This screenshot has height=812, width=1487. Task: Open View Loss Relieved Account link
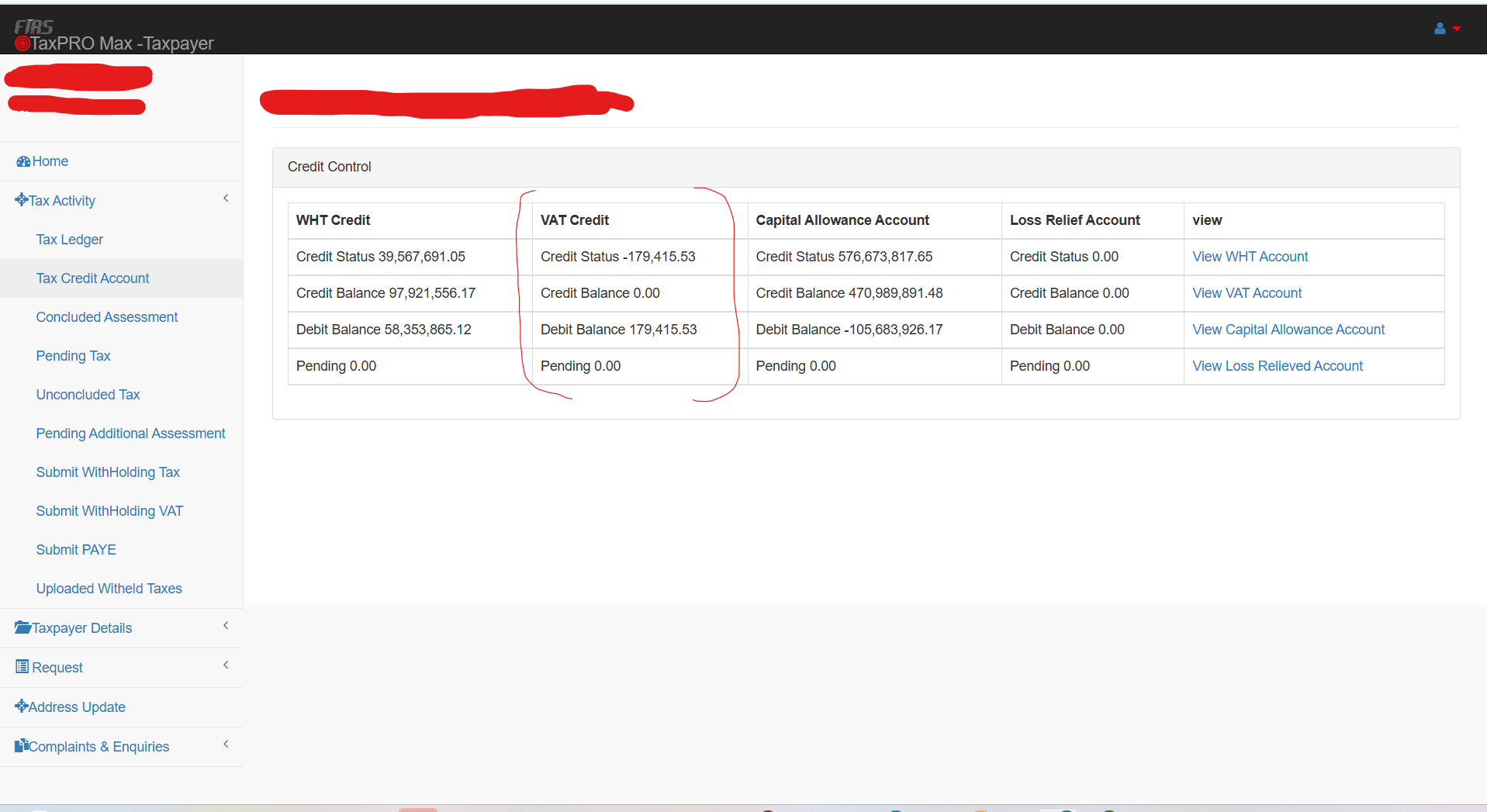(x=1278, y=366)
